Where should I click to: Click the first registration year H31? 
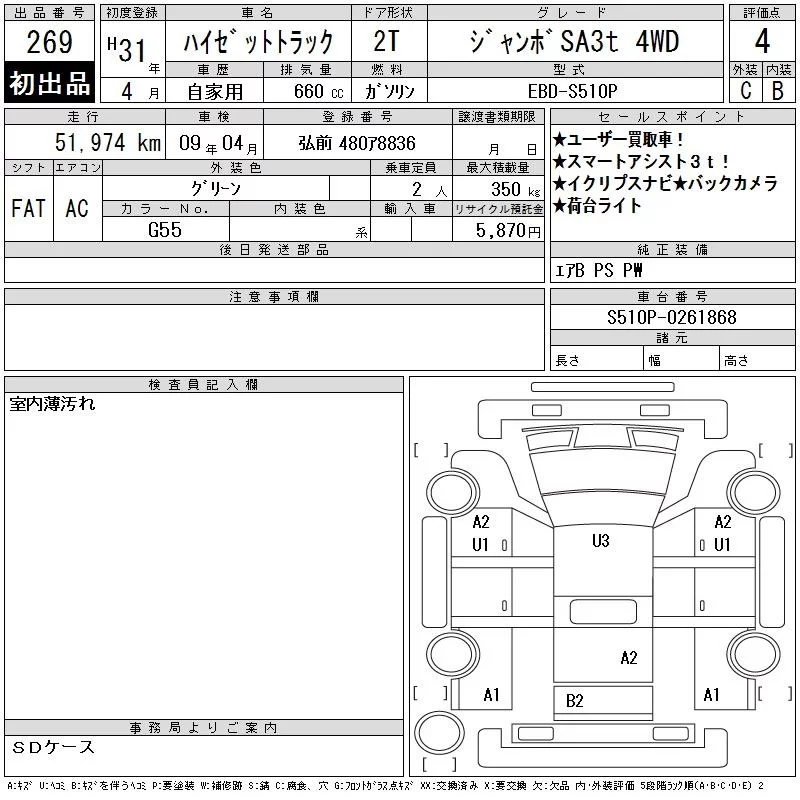click(127, 49)
